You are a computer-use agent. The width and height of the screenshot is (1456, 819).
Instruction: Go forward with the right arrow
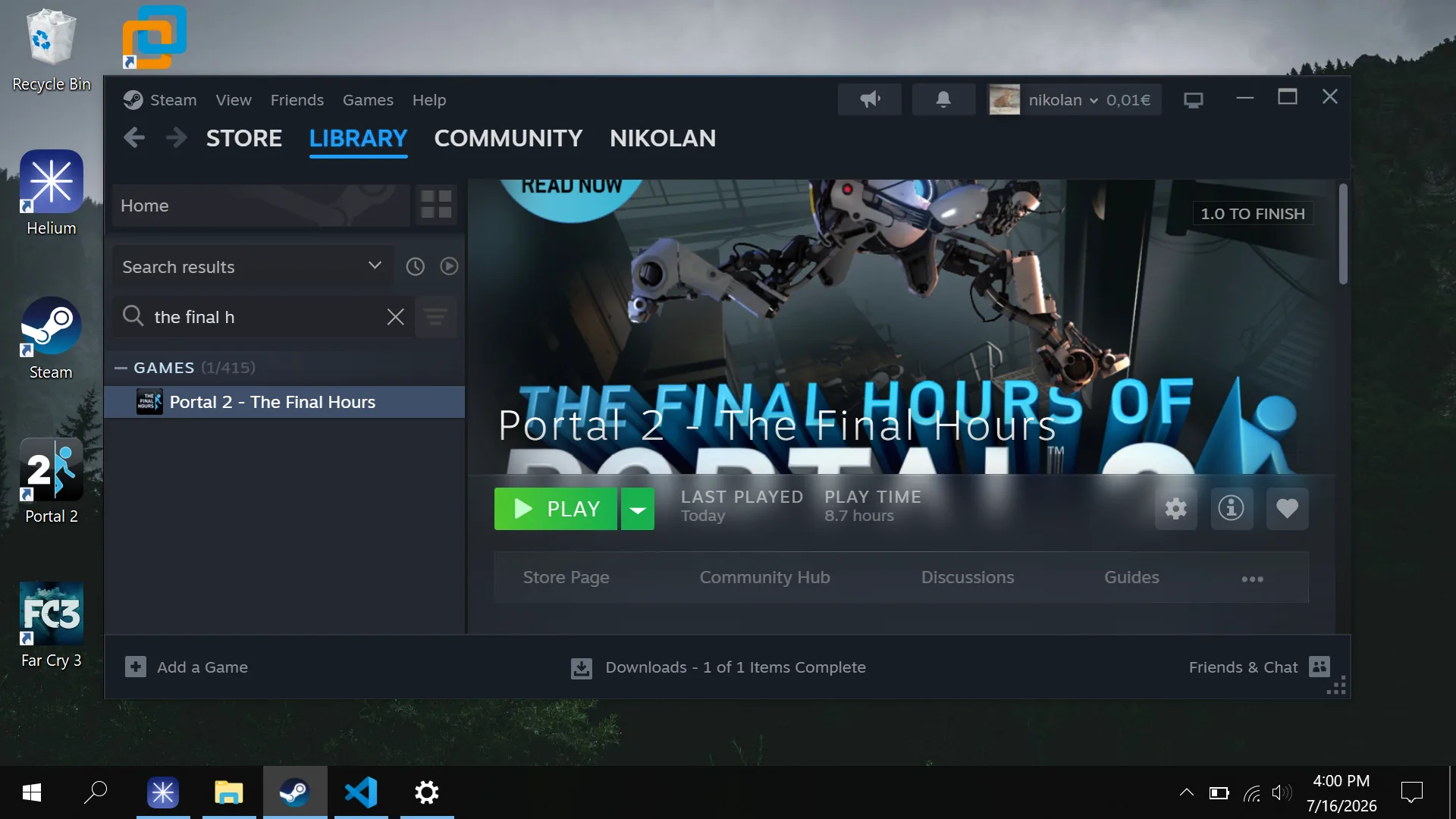(176, 138)
